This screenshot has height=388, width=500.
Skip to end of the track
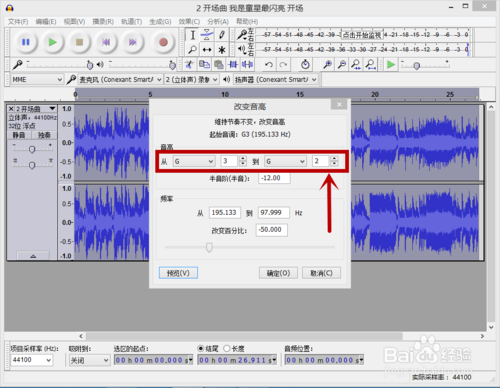point(133,42)
